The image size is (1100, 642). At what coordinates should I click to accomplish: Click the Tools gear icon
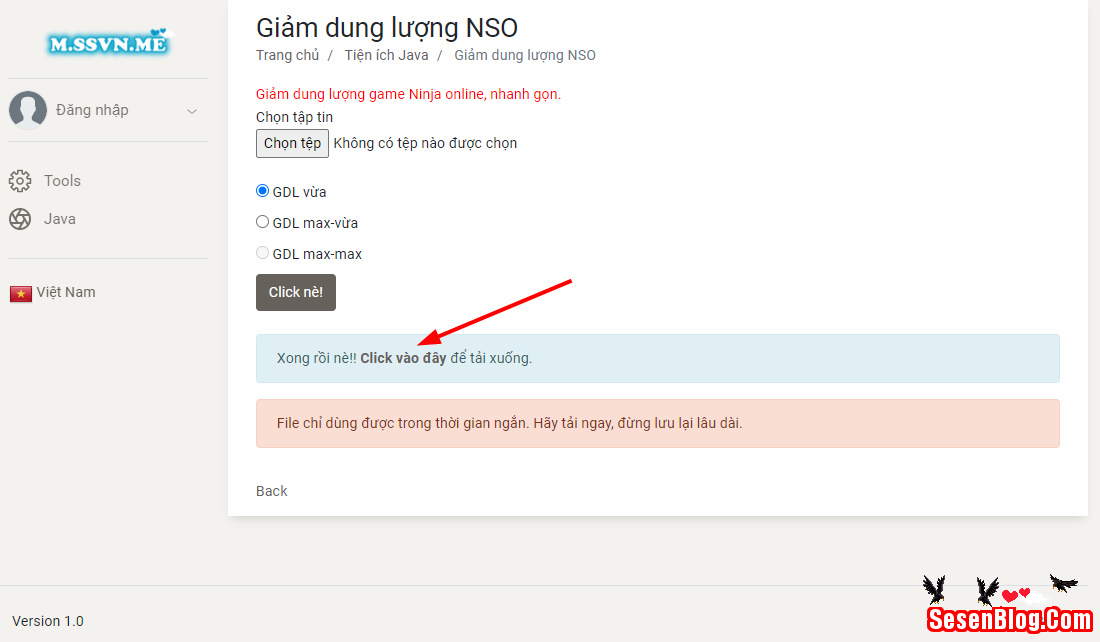(20, 181)
